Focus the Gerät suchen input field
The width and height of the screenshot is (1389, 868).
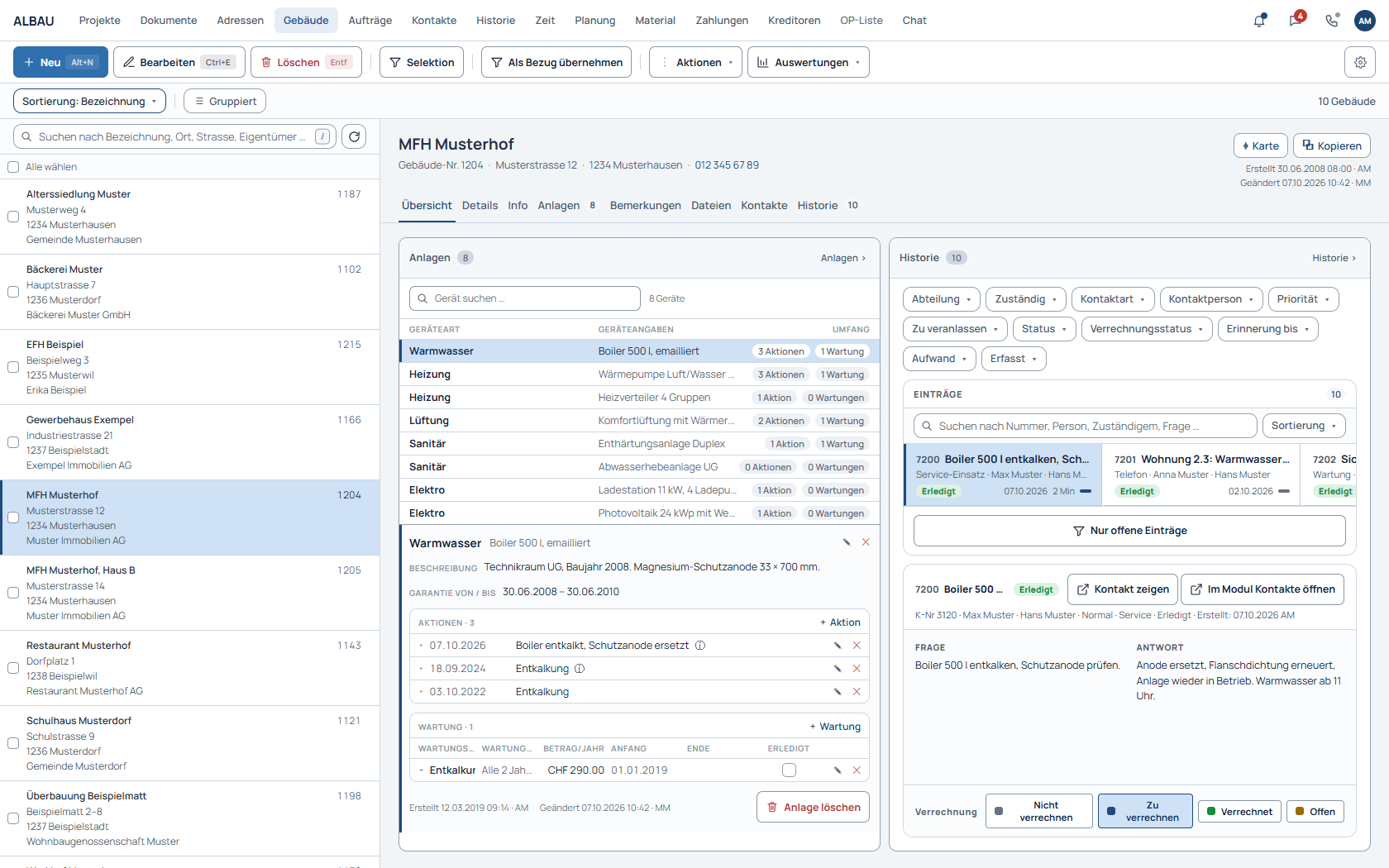525,298
